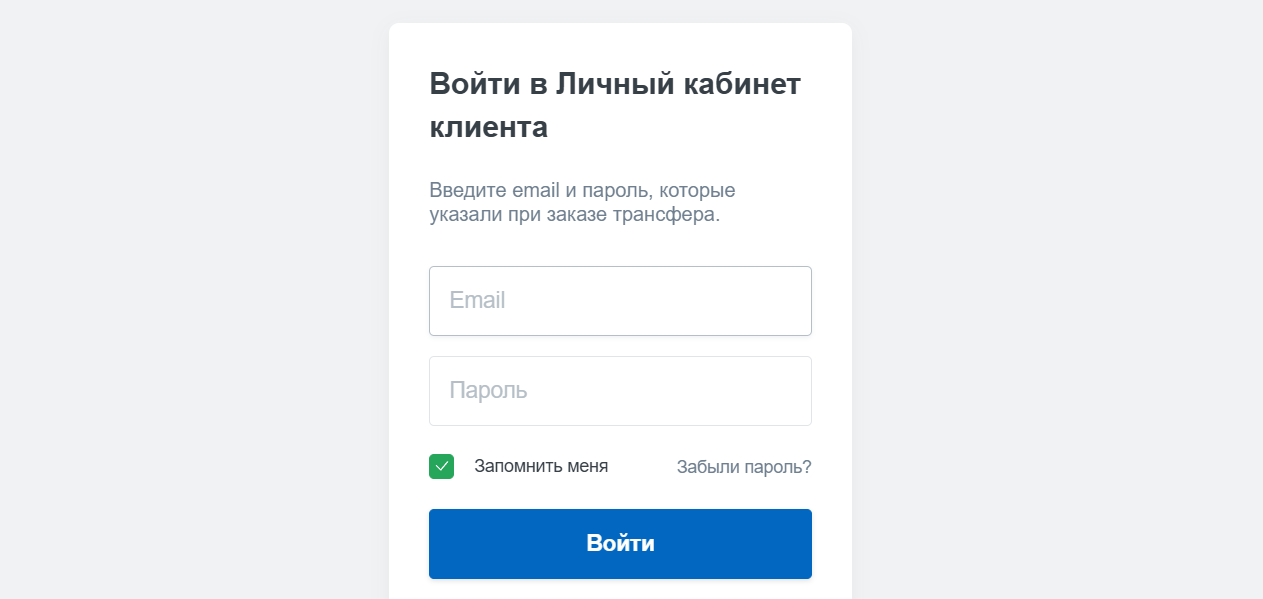The width and height of the screenshot is (1263, 599).
Task: Activate the sign-in button labeled Войти
Action: pyautogui.click(x=620, y=543)
